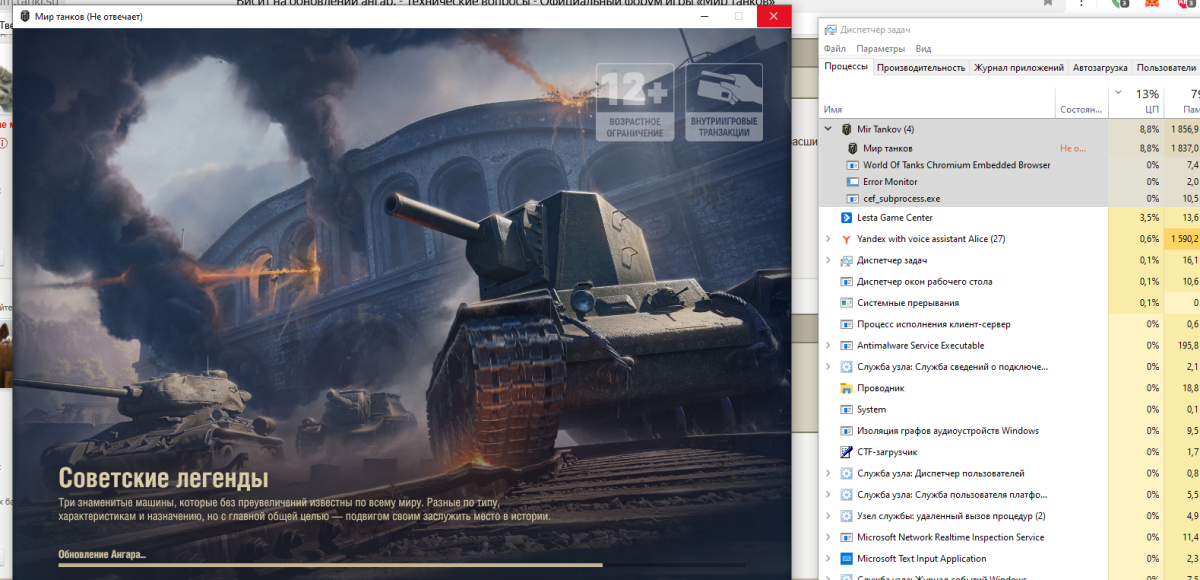Expand the Antimalware Service Executable entry
1200x580 pixels.
pyautogui.click(x=827, y=345)
